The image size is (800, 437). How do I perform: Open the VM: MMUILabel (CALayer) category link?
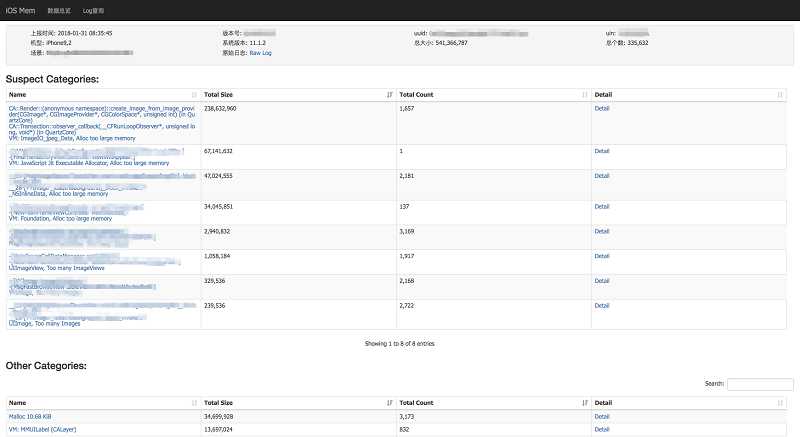pyautogui.click(x=42, y=429)
